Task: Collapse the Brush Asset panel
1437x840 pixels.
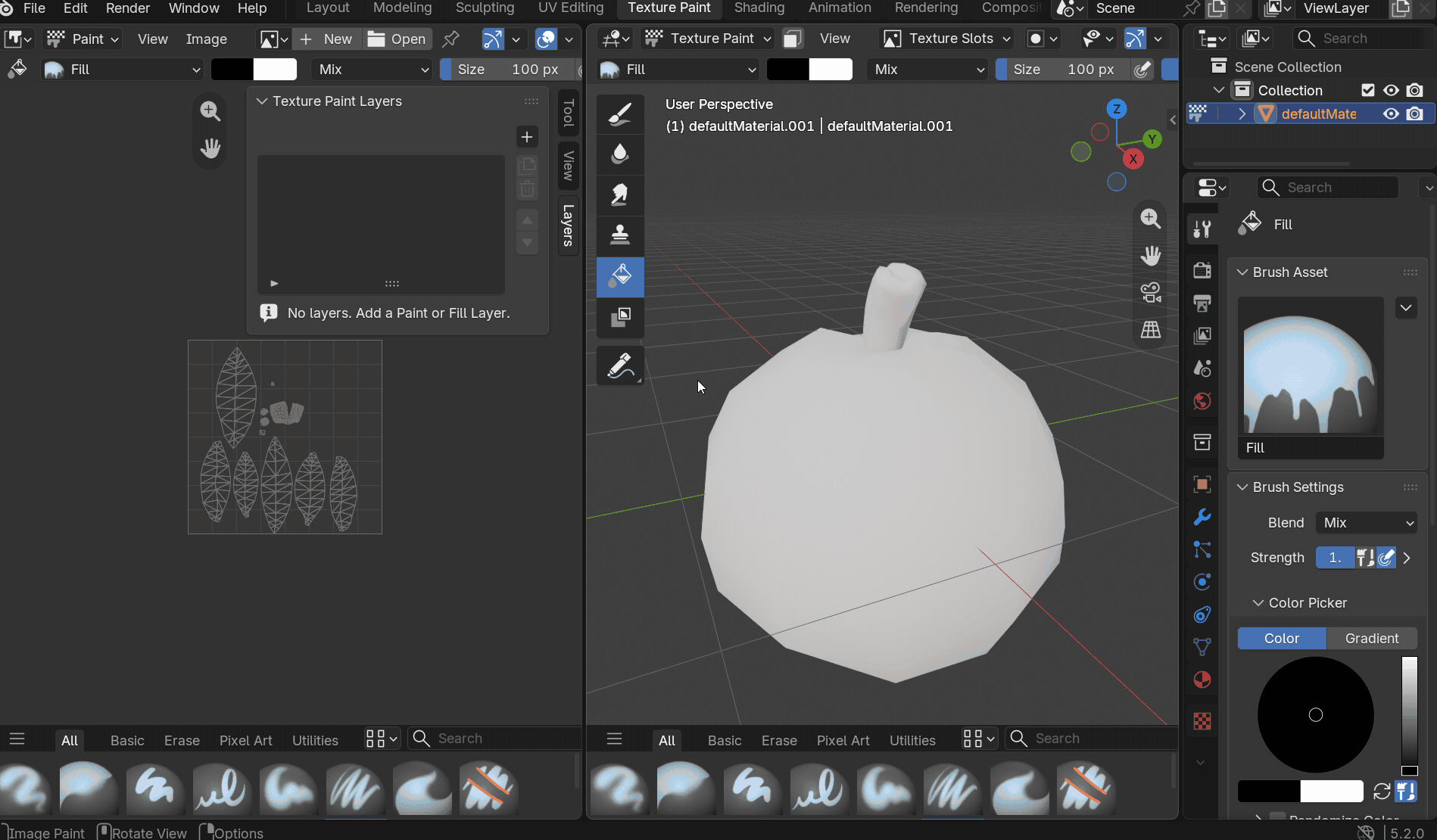Action: pyautogui.click(x=1242, y=272)
